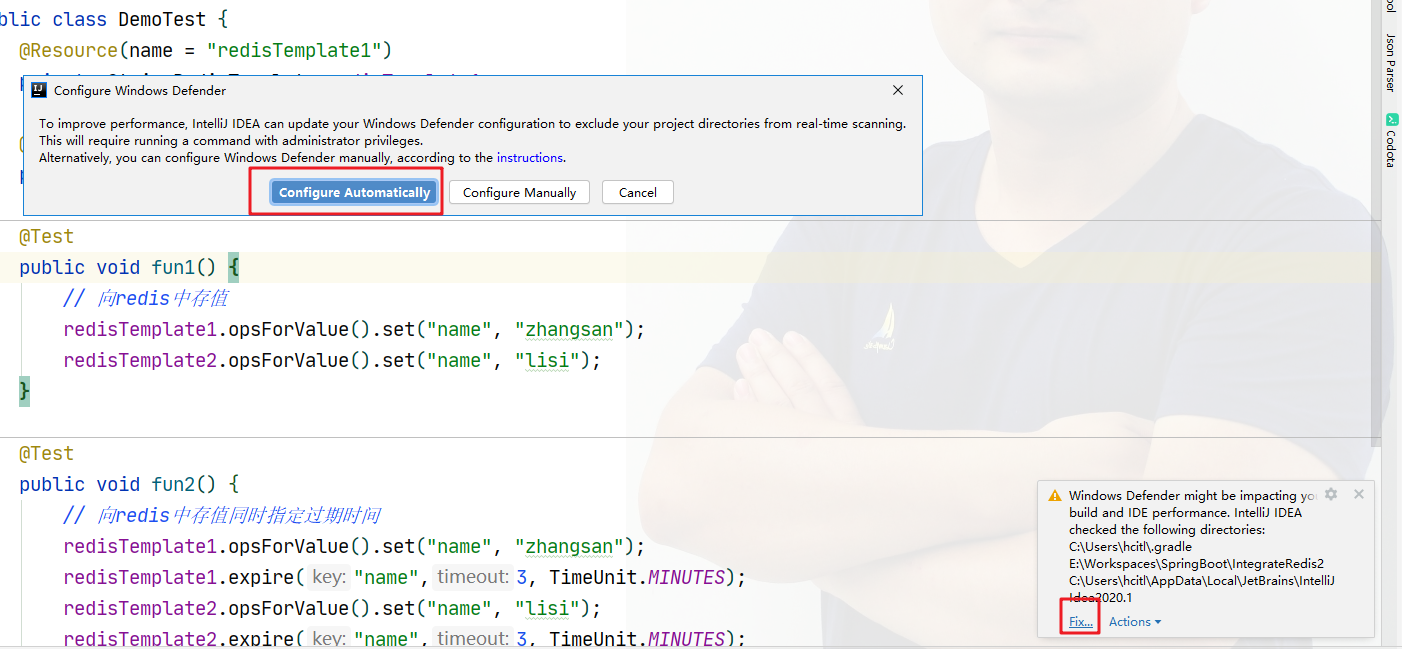Image resolution: width=1402 pixels, height=649 pixels.
Task: Click the closing brace of fun1
Action: (x=25, y=391)
